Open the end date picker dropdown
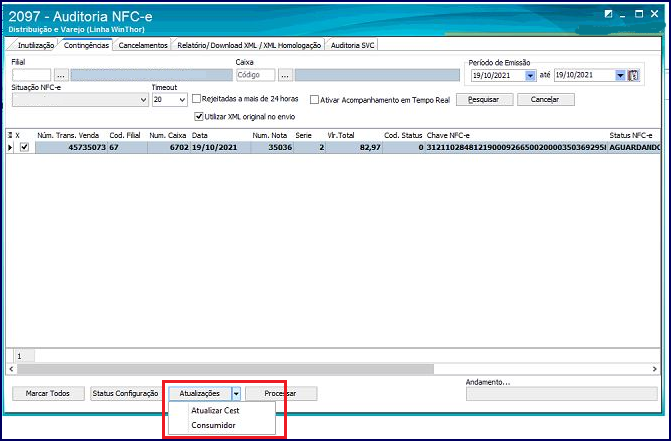Viewport: 671px width, 441px height. point(620,75)
